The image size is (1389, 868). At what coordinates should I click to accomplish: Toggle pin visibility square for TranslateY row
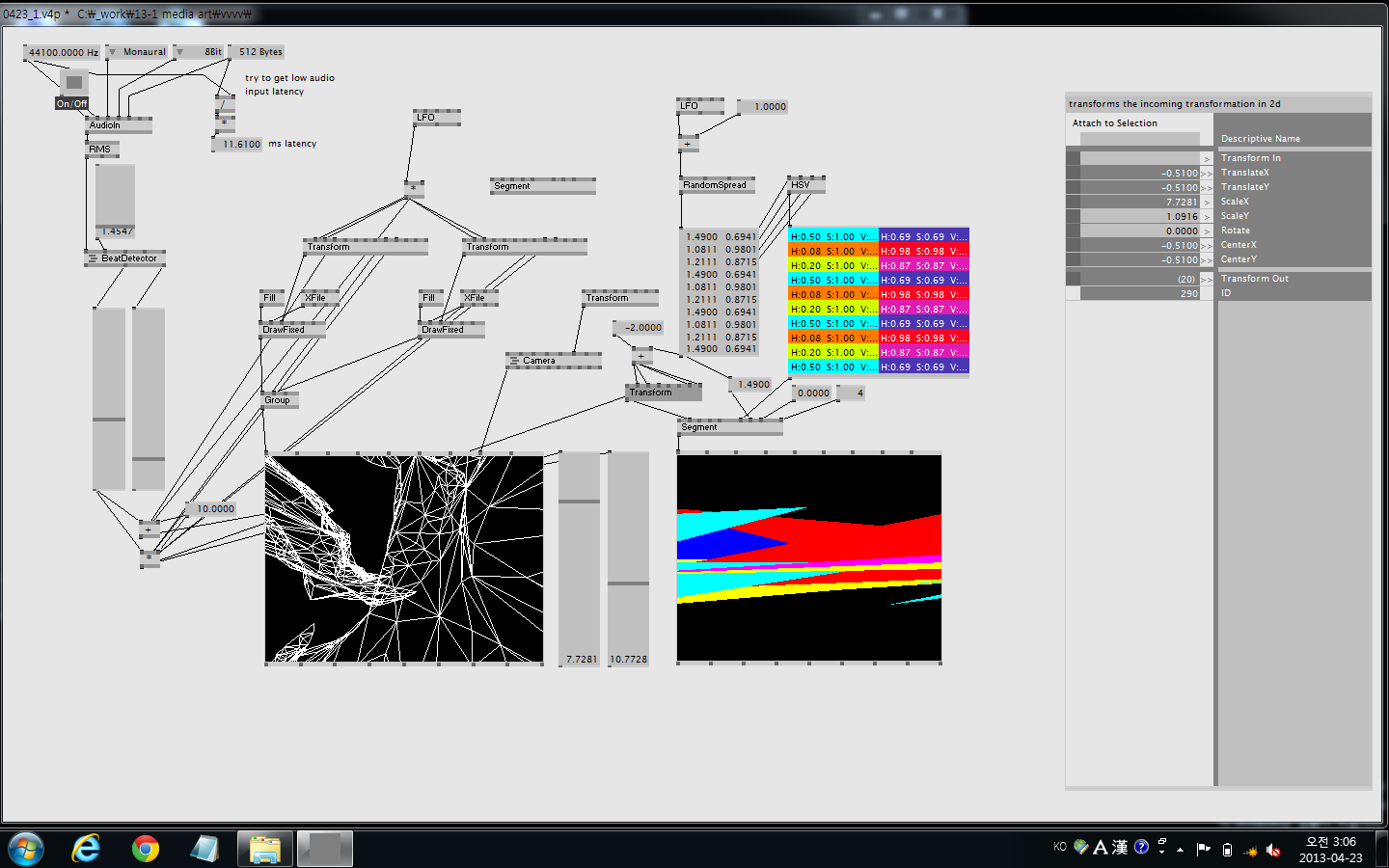pyautogui.click(x=1073, y=187)
